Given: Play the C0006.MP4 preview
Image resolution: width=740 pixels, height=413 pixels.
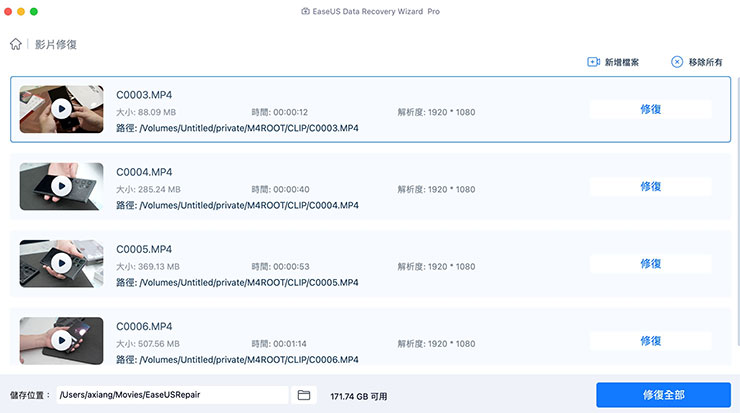Looking at the screenshot, I should click(x=61, y=340).
